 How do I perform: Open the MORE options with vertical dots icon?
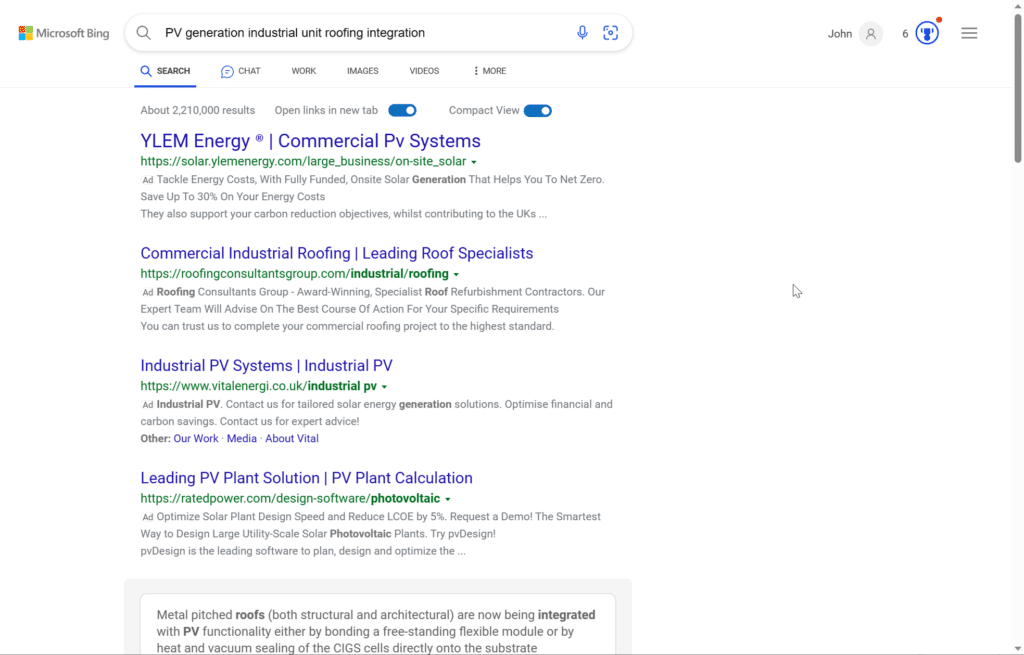478,70
